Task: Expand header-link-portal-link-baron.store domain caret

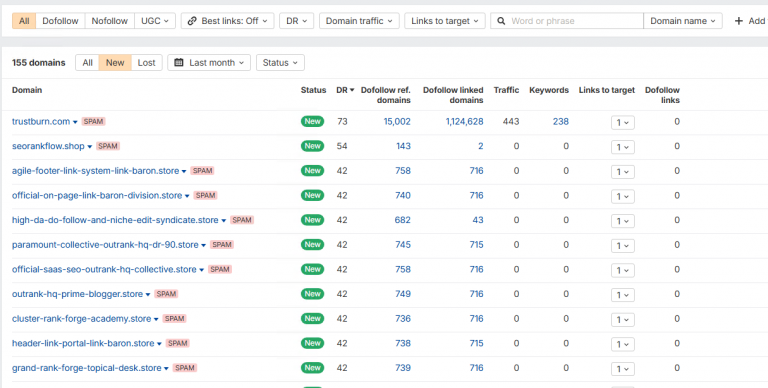Action: (x=159, y=344)
